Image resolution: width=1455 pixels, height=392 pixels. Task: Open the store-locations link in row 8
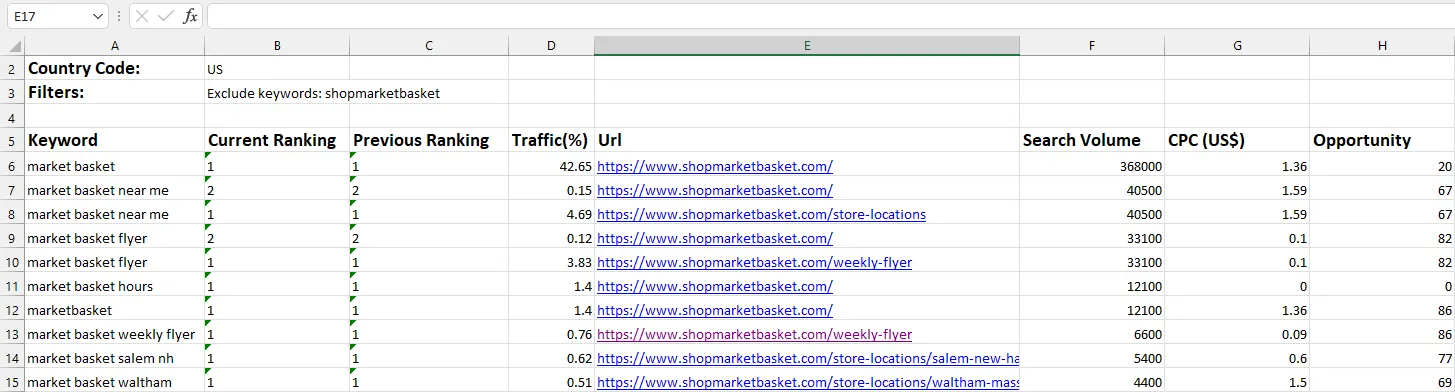tap(761, 214)
